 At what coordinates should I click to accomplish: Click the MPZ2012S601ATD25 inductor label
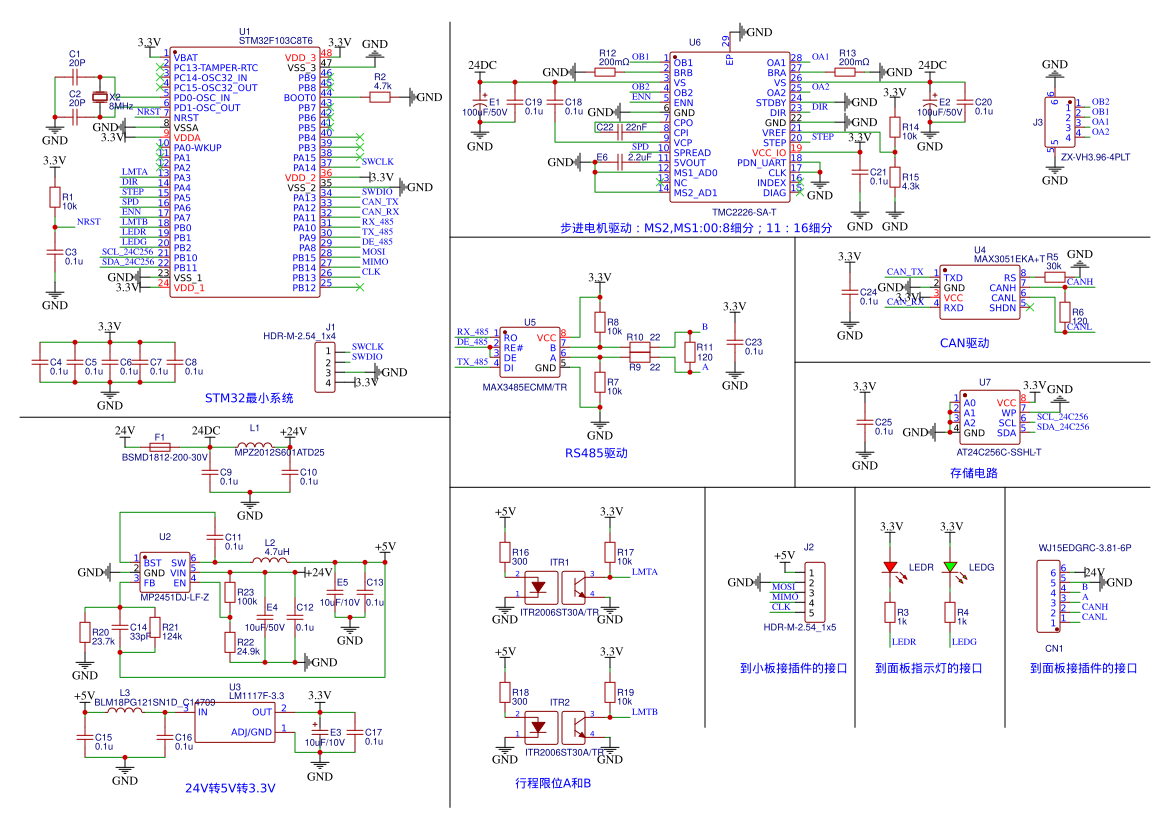[x=279, y=452]
